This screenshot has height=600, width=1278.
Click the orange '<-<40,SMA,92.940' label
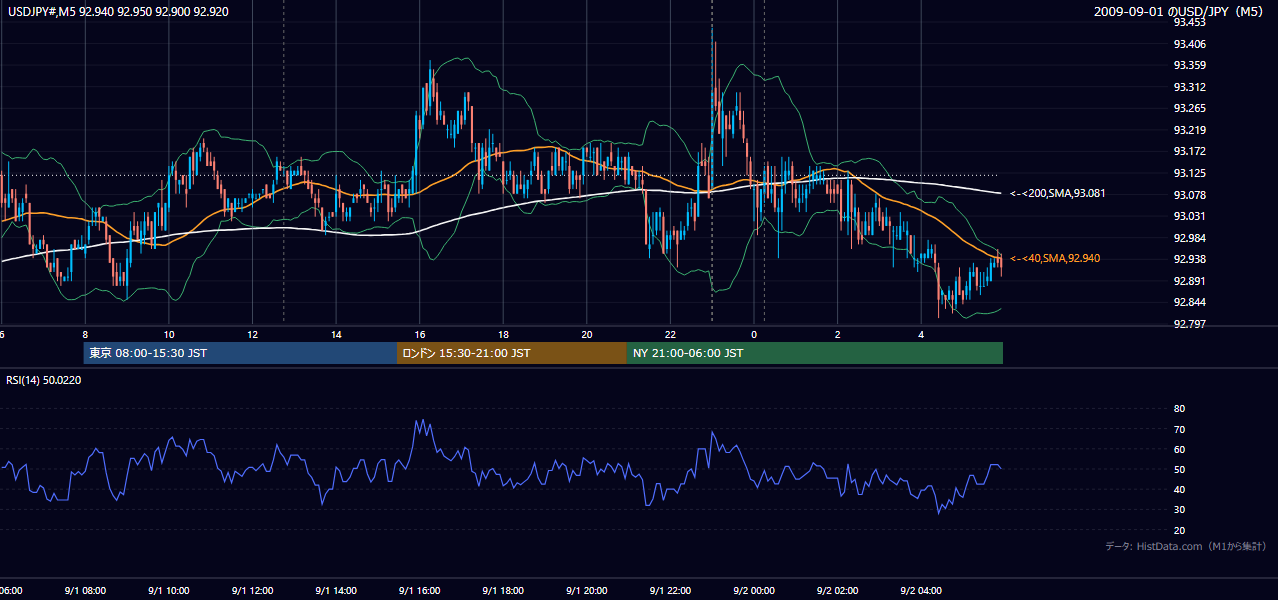coord(1056,258)
